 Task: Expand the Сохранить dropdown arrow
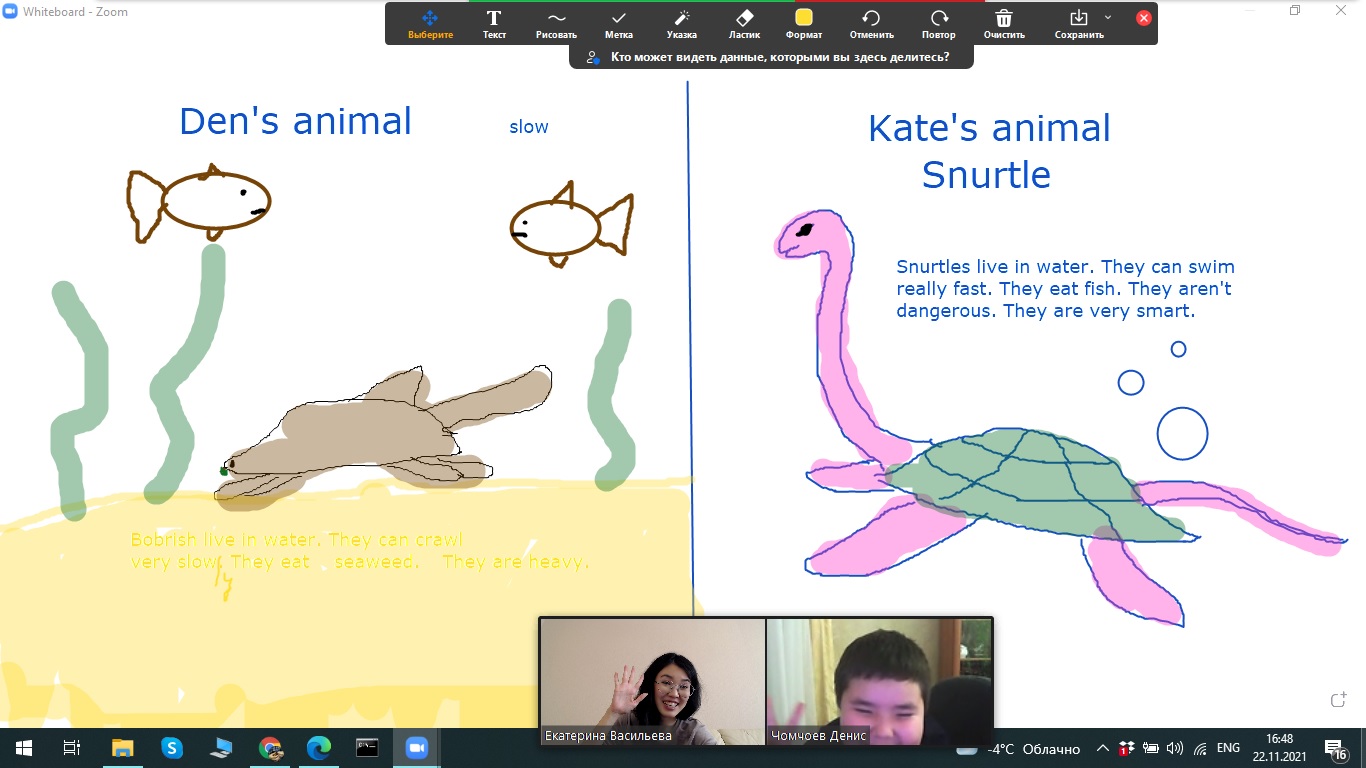[1108, 17]
